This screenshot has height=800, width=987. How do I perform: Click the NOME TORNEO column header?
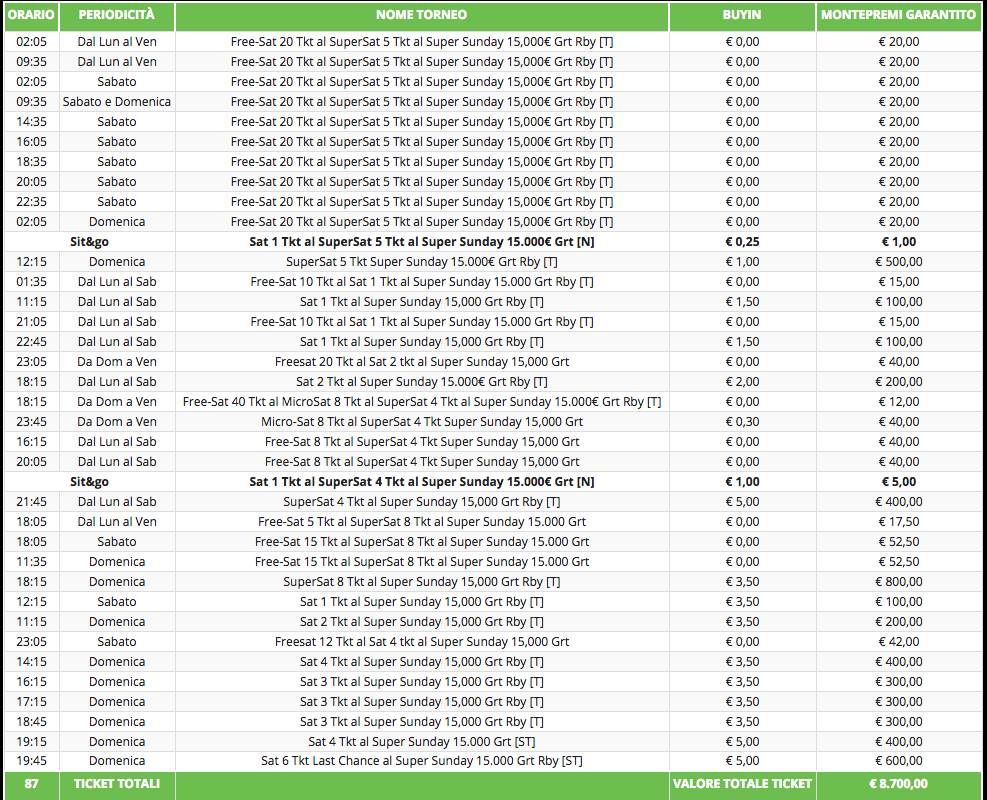pyautogui.click(x=422, y=15)
